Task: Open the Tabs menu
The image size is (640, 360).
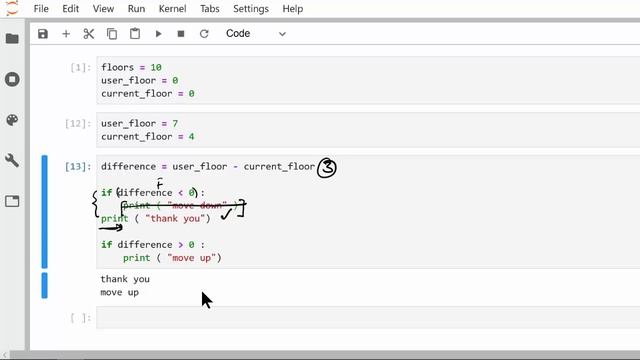Action: pyautogui.click(x=209, y=9)
